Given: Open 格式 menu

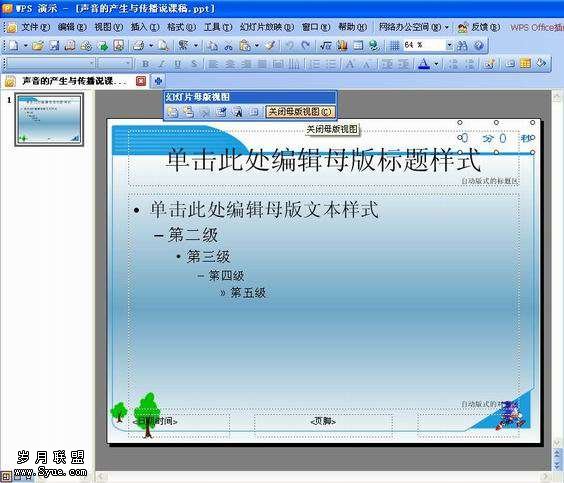Looking at the screenshot, I should [181, 27].
